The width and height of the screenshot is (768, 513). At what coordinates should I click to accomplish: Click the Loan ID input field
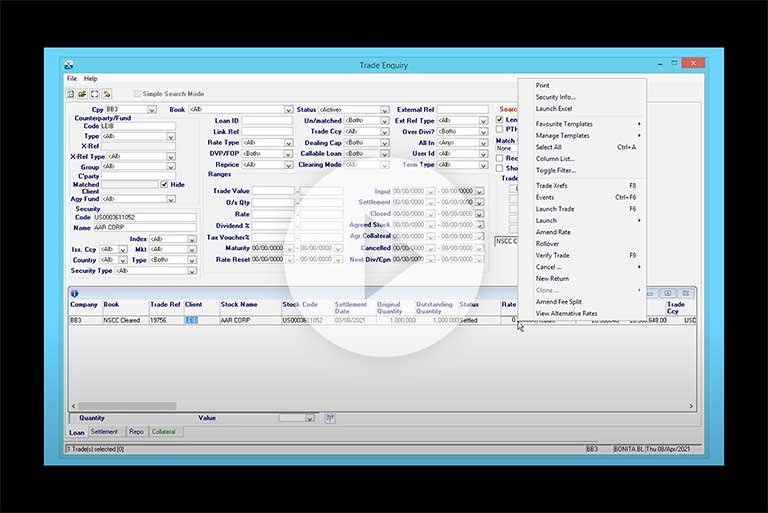point(266,120)
